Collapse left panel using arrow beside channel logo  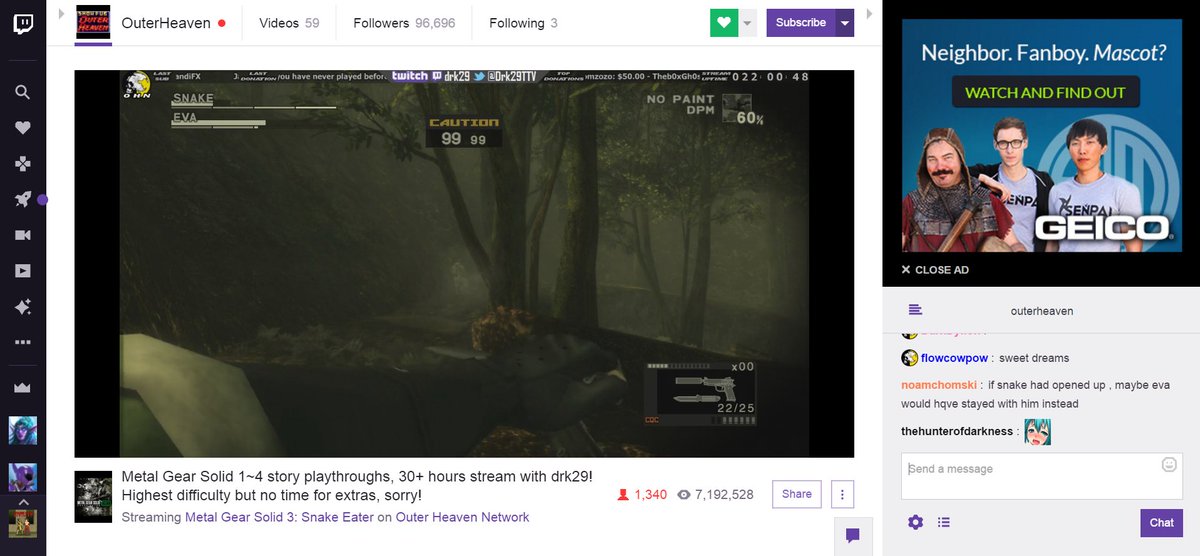[x=62, y=14]
